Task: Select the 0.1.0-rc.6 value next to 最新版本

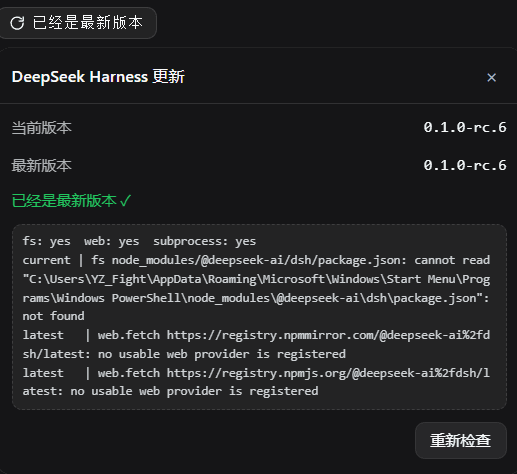Action: pyautogui.click(x=465, y=165)
